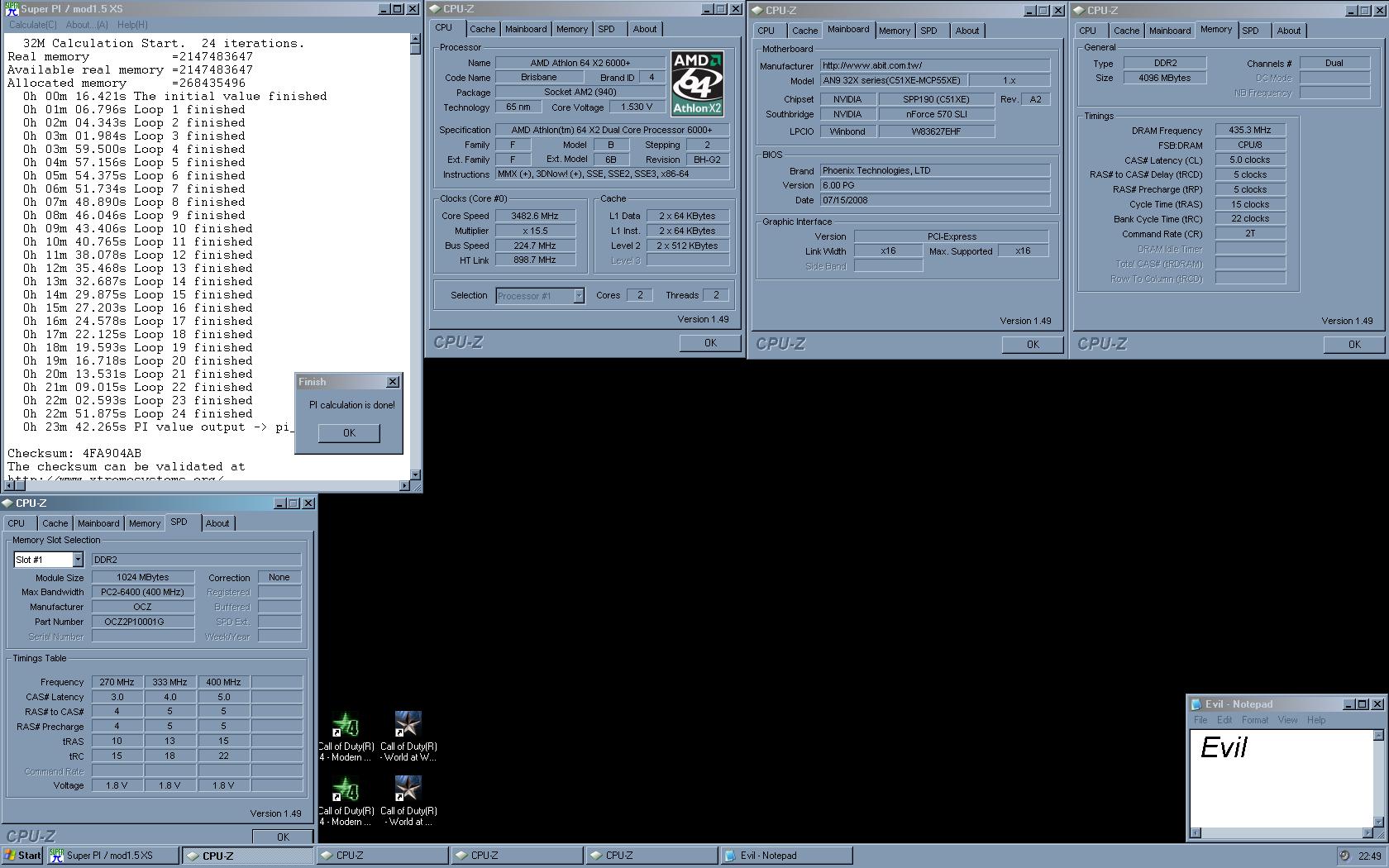The image size is (1389, 868).
Task: Click the DRAM Frequency 435.3 MHz value
Action: [x=1250, y=130]
